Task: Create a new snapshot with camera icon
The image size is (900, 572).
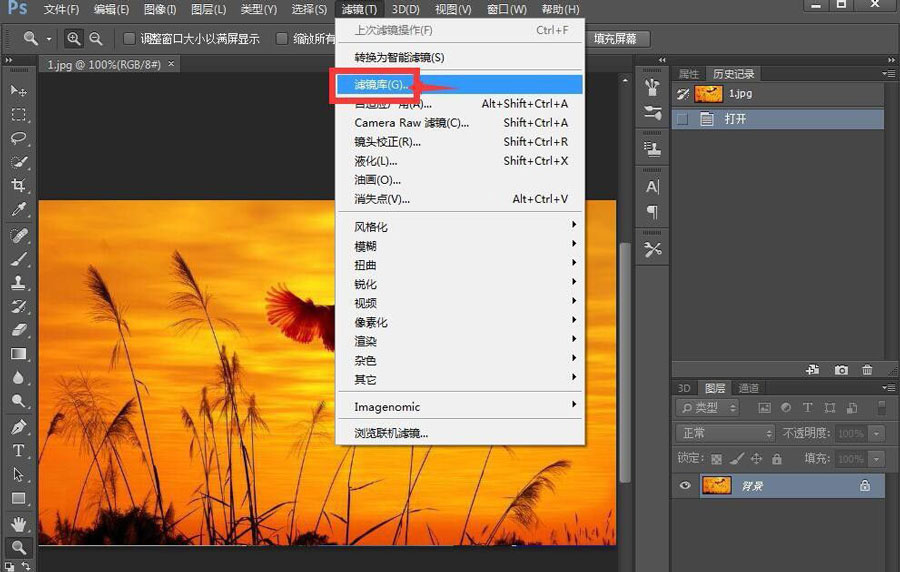Action: point(842,370)
